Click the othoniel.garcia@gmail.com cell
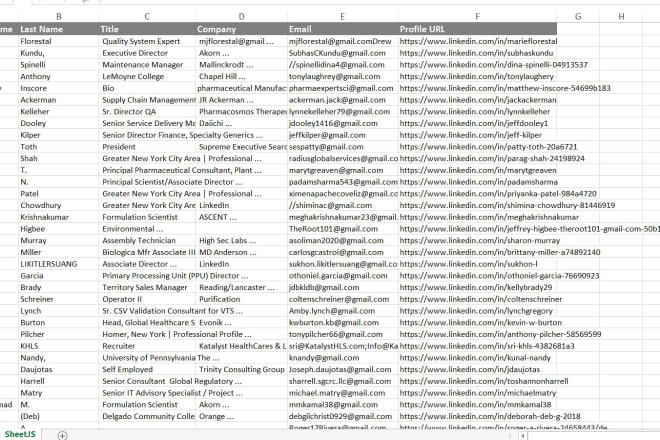This screenshot has height=440, width=660. pos(343,276)
